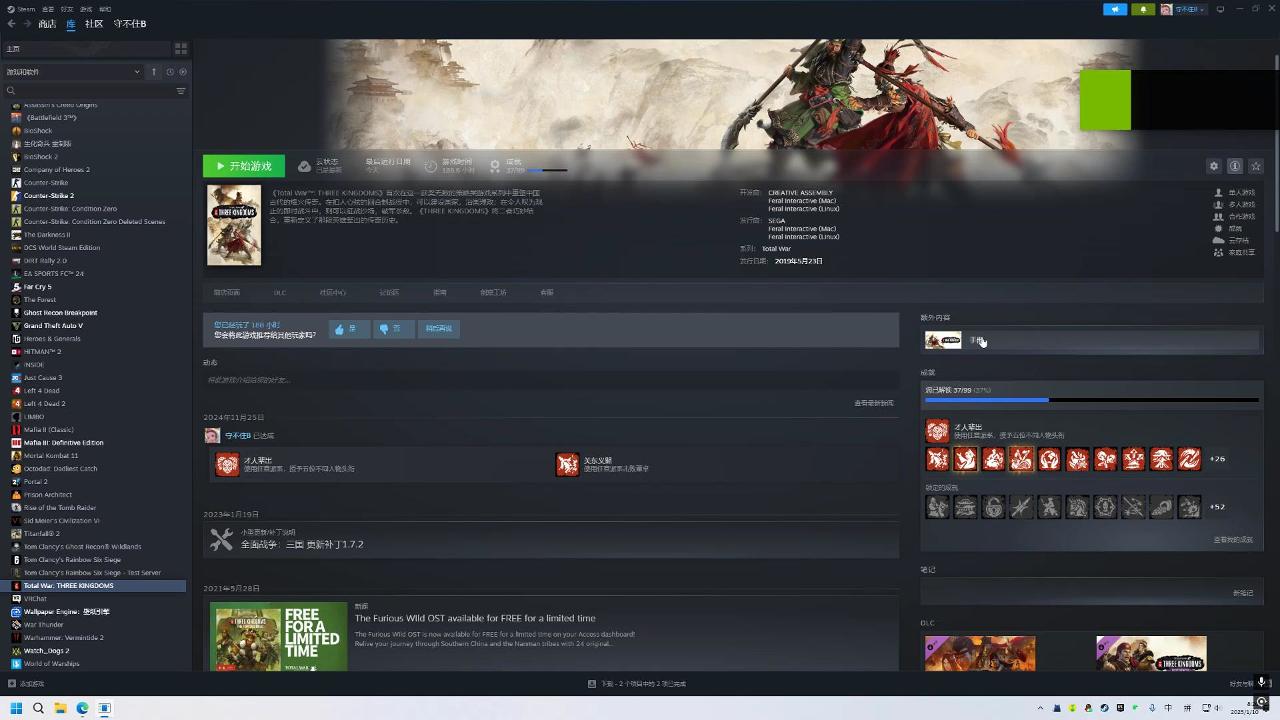Open 全面战争 三国 更新补丁1.7.2 patch note
The height and width of the screenshot is (720, 1280).
coord(301,545)
